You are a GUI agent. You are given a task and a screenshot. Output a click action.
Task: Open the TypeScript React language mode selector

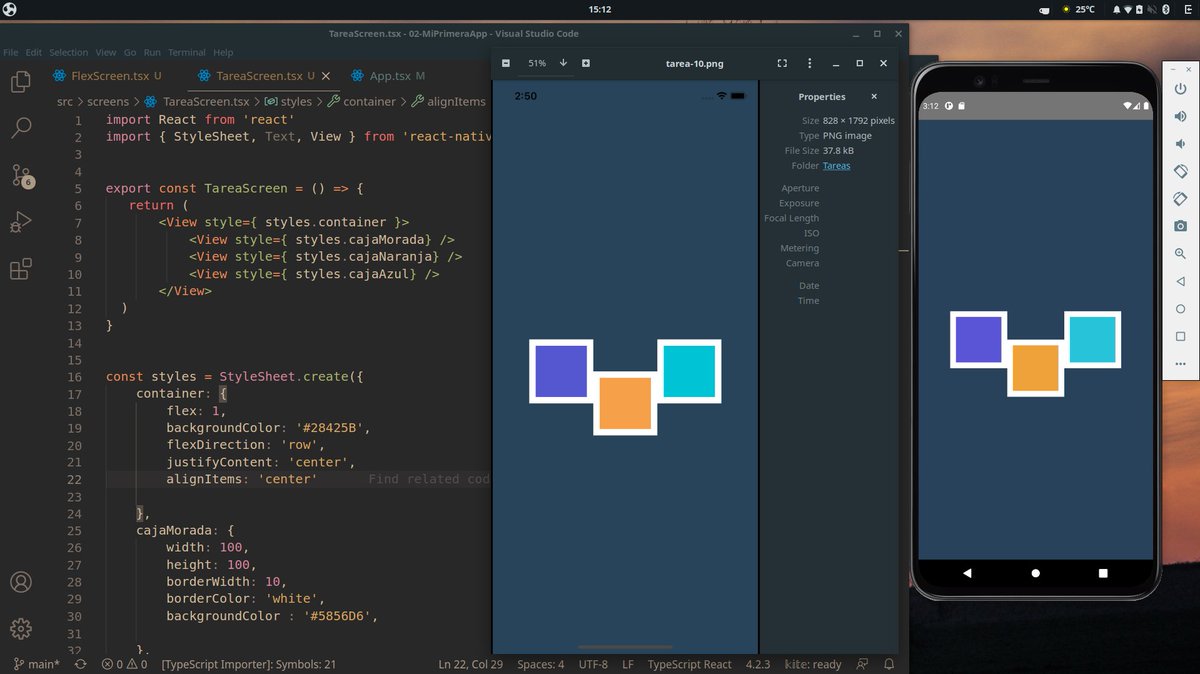coord(690,664)
